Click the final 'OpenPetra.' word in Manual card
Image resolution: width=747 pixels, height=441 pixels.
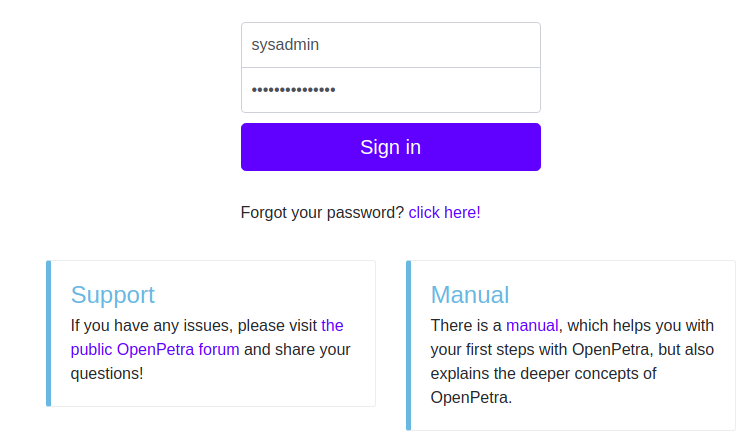pos(471,397)
